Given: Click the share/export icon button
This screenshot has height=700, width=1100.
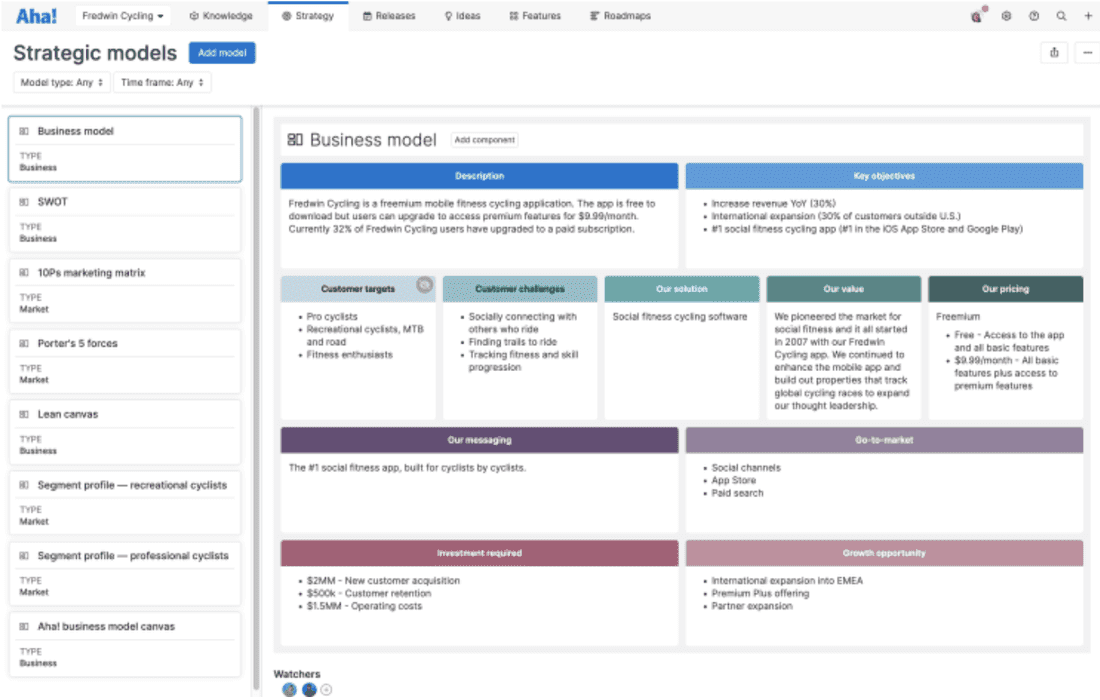Looking at the screenshot, I should click(1054, 53).
